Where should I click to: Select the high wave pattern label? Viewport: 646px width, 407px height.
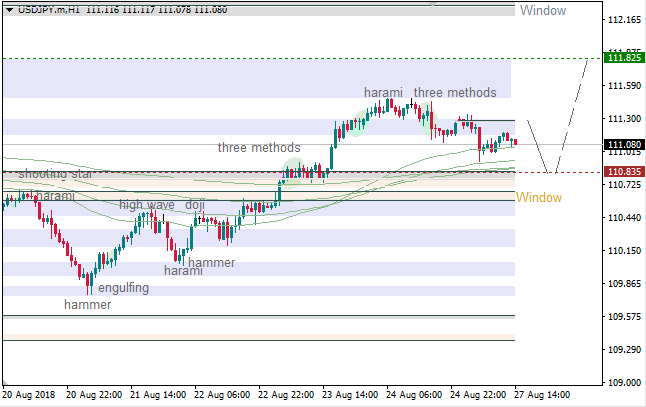(147, 205)
